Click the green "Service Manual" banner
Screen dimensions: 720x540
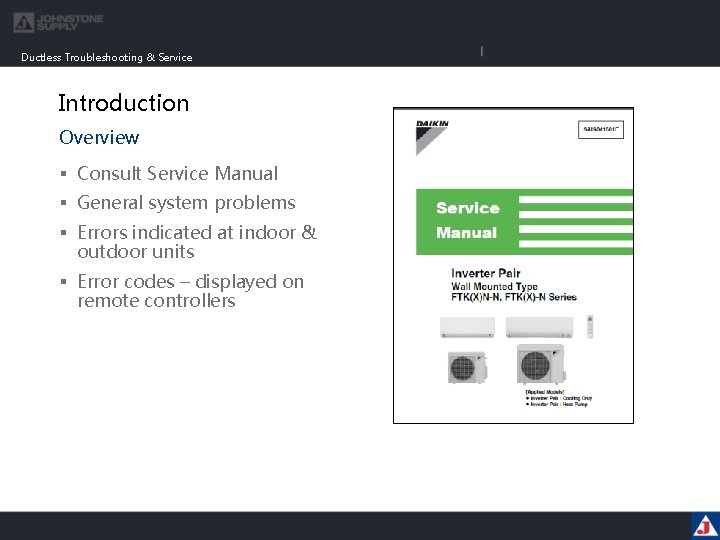524,221
